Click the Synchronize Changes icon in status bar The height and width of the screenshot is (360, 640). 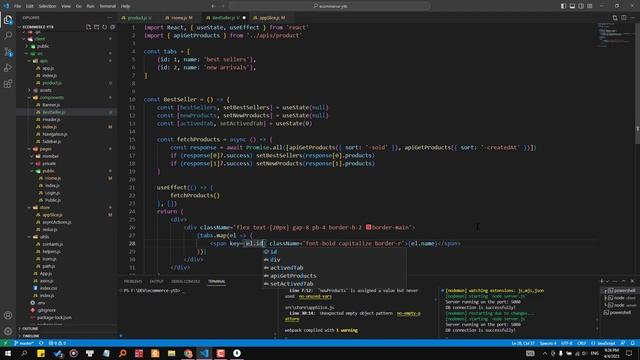point(41,343)
